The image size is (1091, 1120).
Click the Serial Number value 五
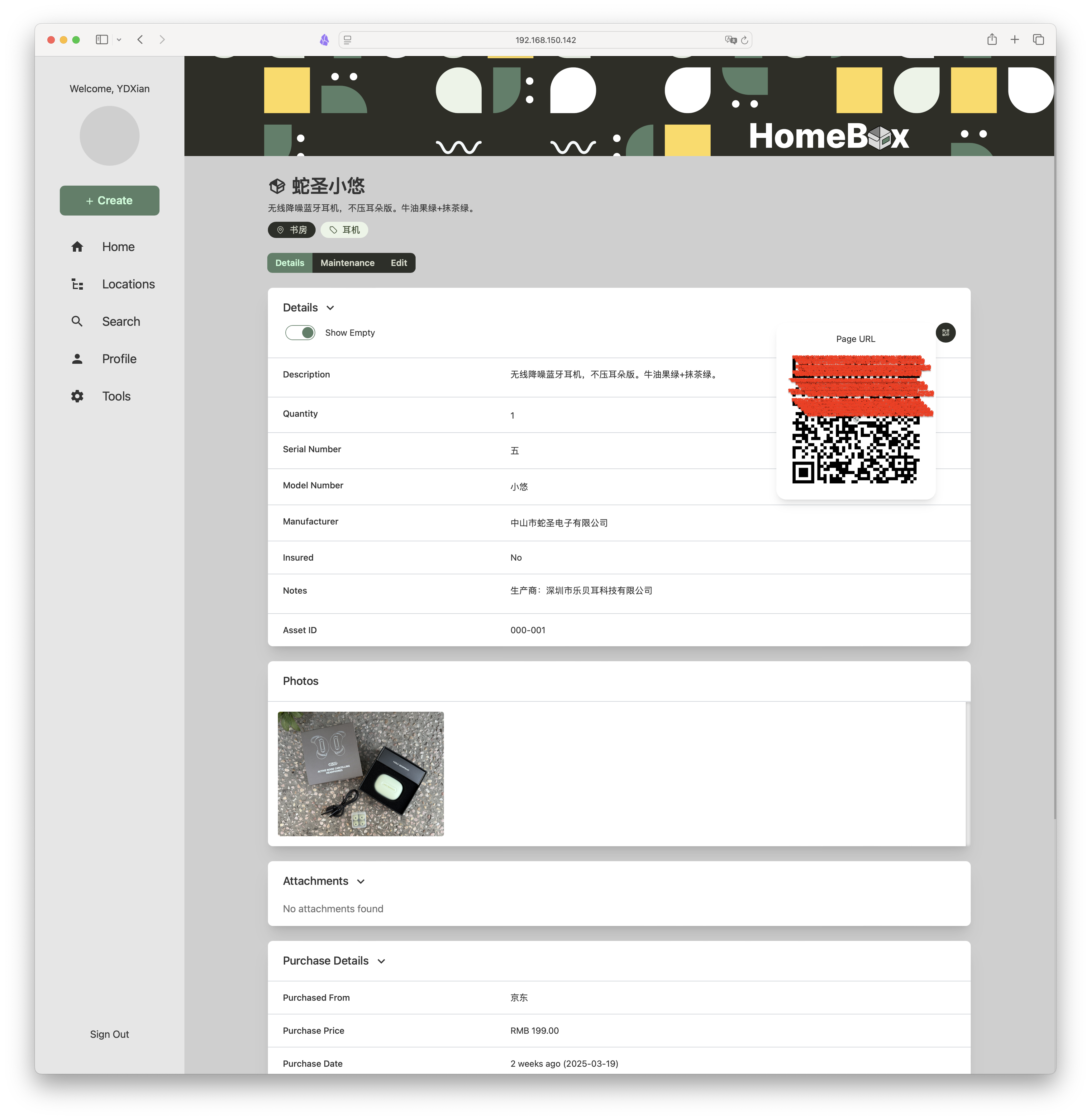(515, 451)
